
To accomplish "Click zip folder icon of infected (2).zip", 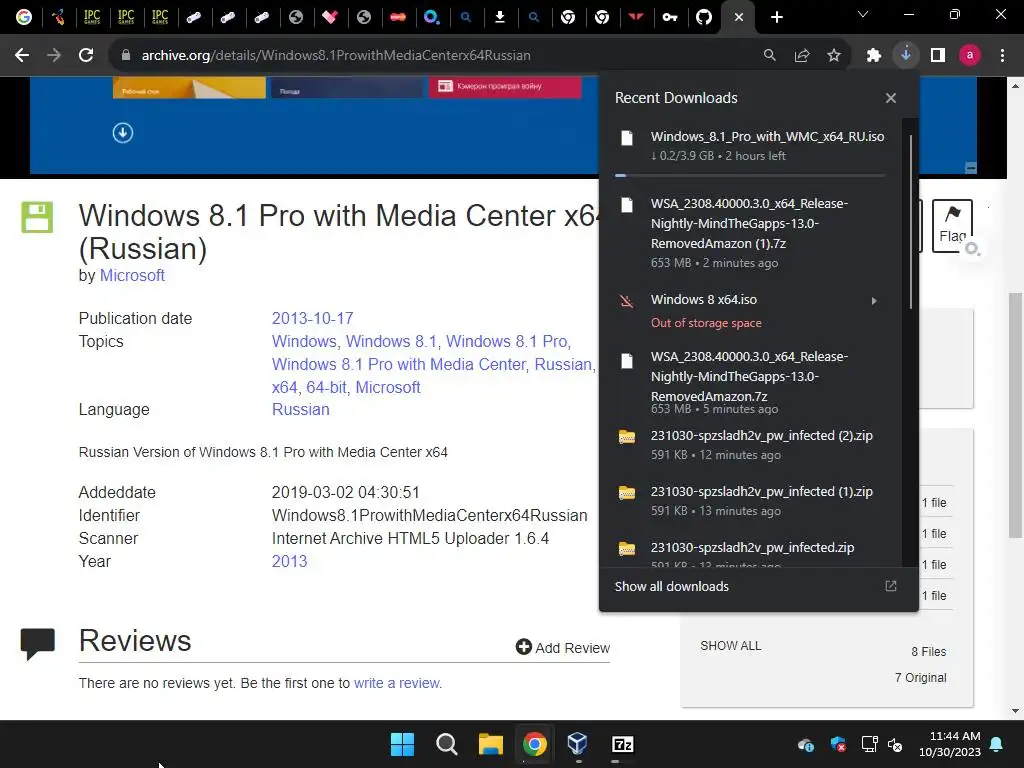I will [626, 437].
